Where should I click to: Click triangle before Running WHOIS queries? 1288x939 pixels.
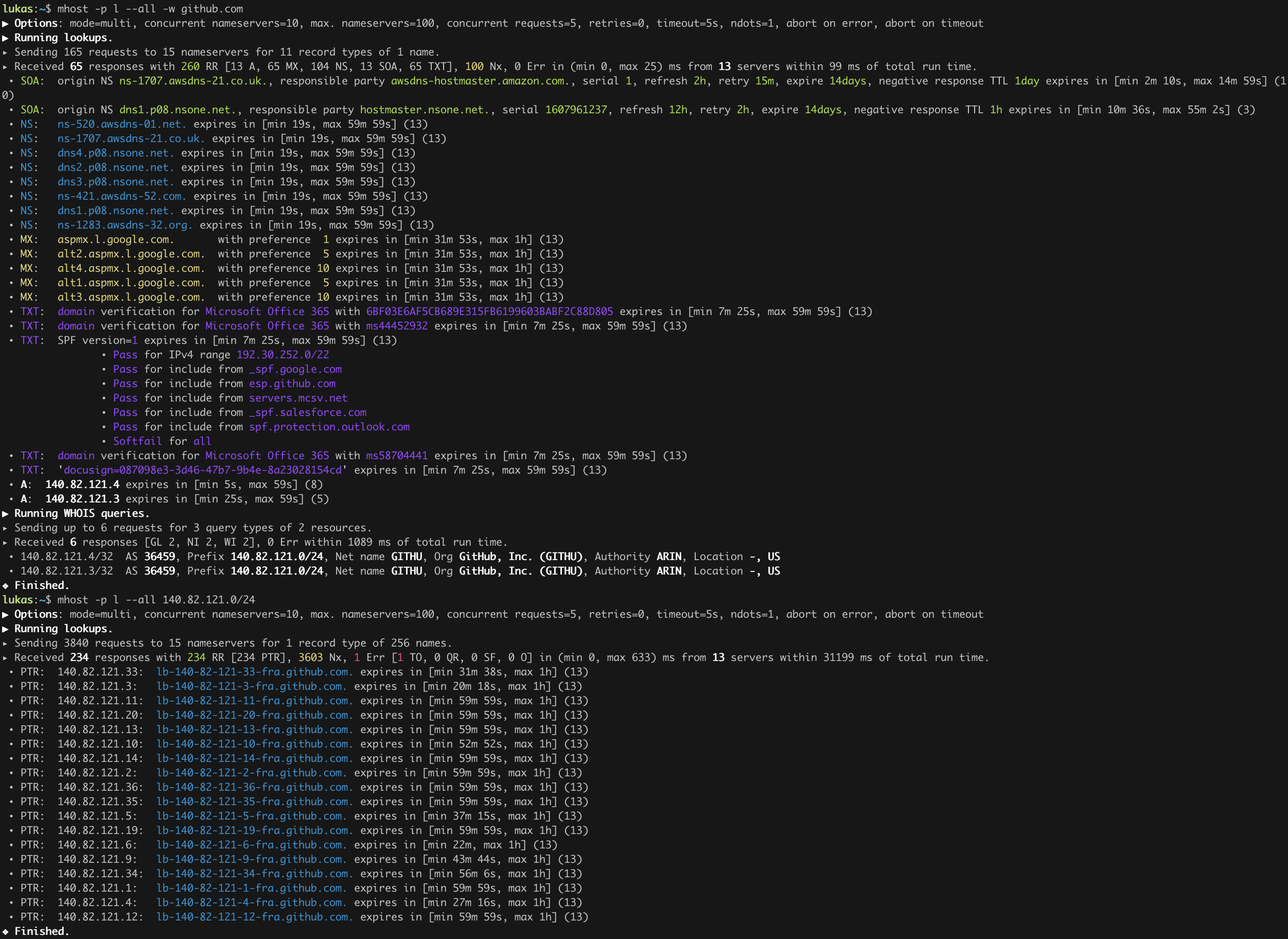click(5, 513)
